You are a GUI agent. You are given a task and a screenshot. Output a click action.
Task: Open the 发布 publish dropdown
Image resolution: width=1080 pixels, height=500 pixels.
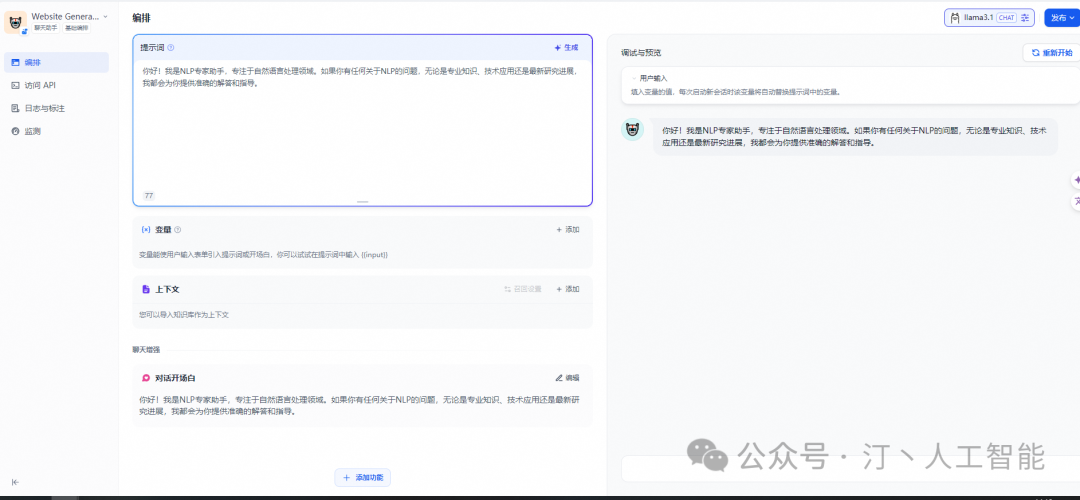pos(1062,18)
